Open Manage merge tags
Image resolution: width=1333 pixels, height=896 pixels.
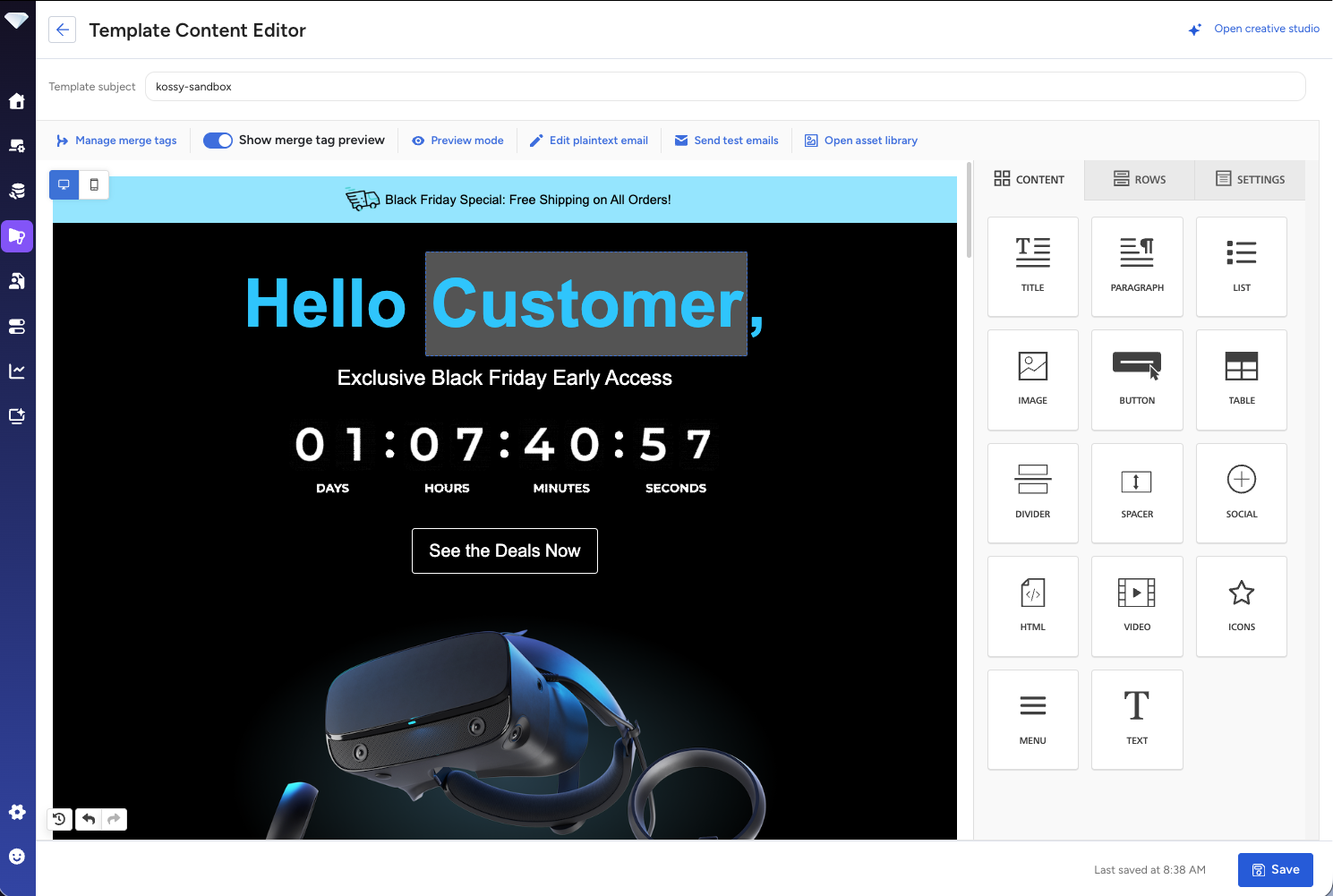click(x=116, y=141)
